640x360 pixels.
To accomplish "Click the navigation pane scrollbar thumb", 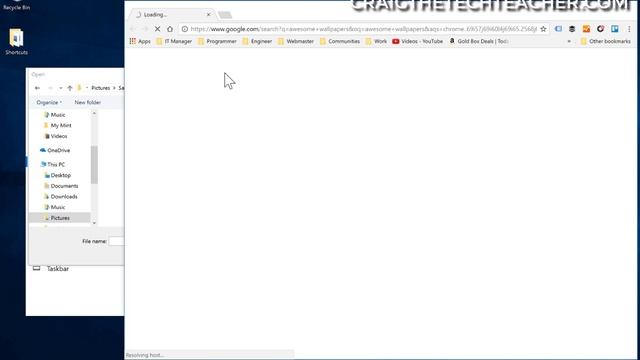I will 94,165.
